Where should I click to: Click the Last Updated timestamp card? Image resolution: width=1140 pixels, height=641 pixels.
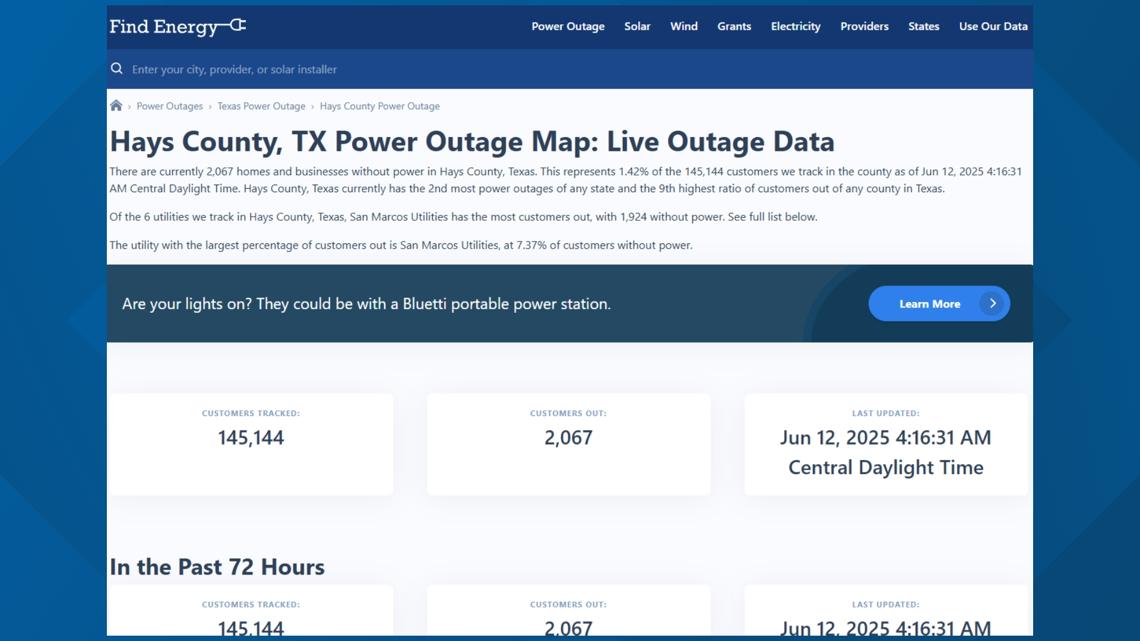pos(886,445)
